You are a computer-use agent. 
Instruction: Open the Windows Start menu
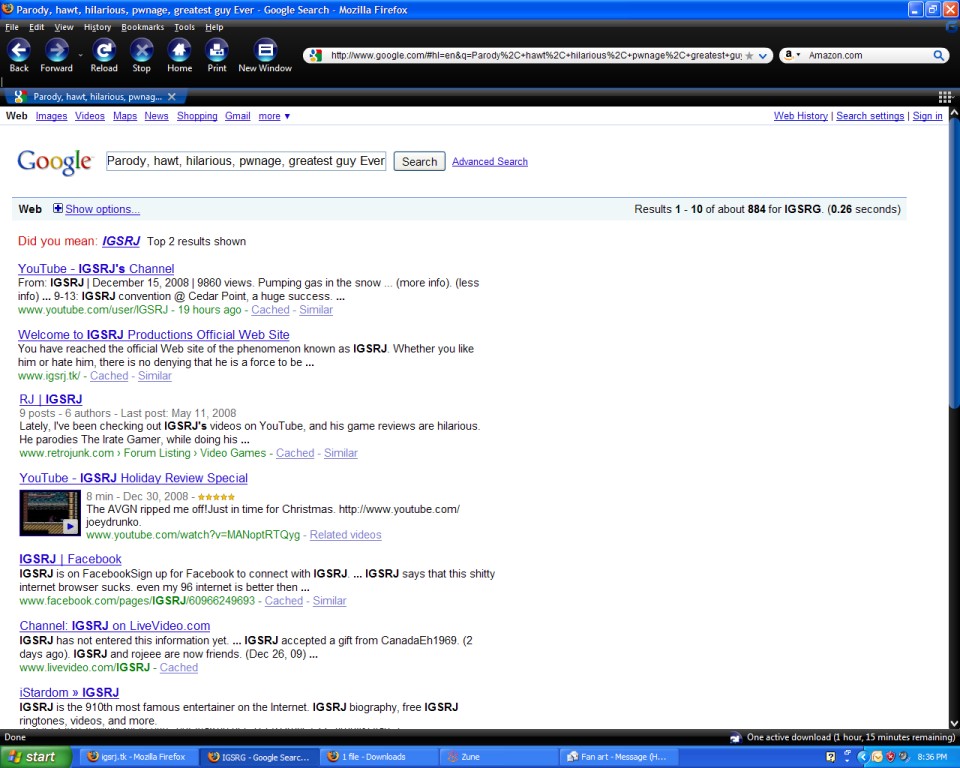tap(32, 757)
